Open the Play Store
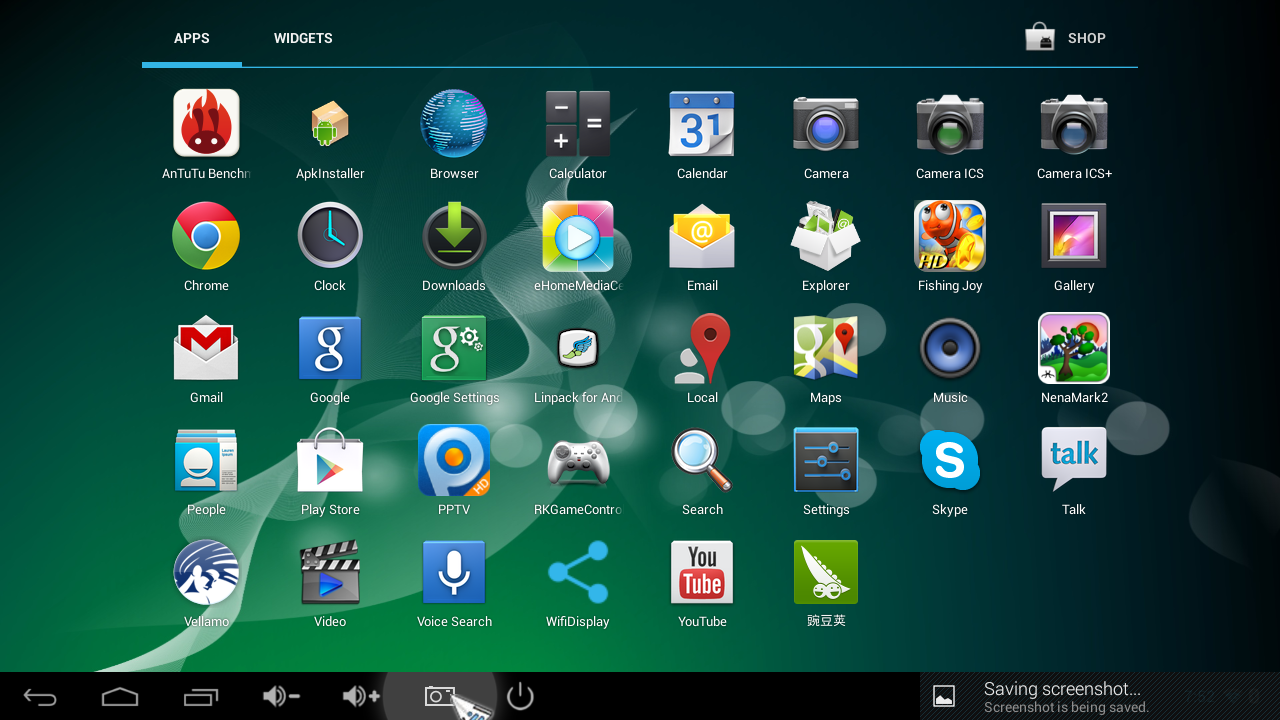The image size is (1280, 720). coord(330,460)
